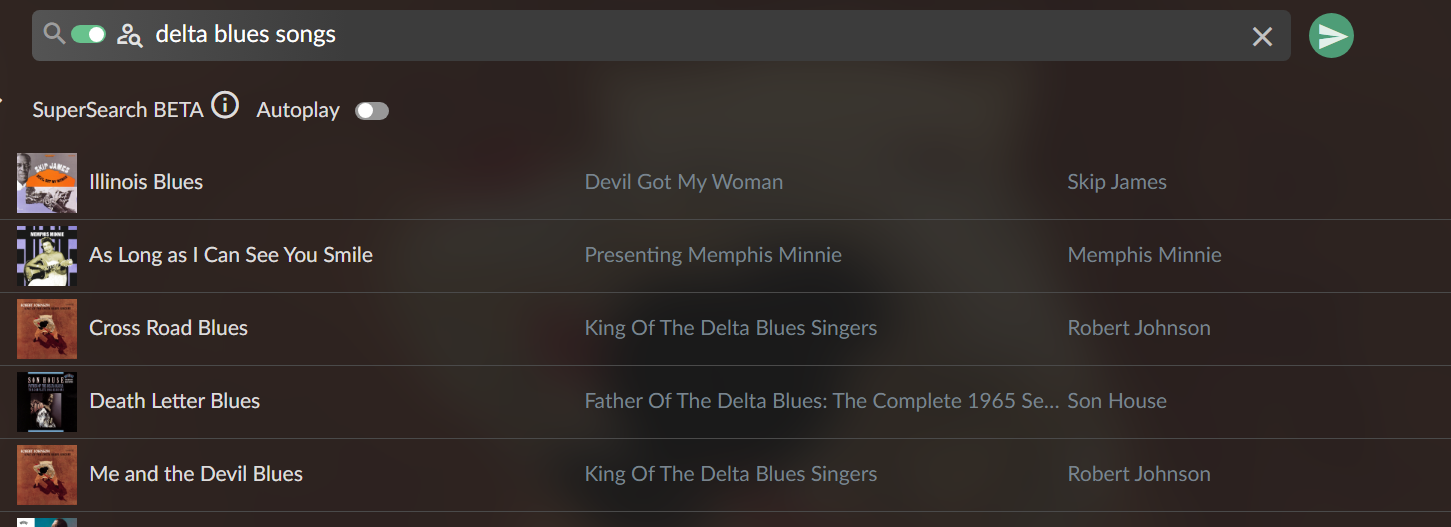Click the magnifying glass search icon
Viewport: 1451px width, 527px height.
54,35
